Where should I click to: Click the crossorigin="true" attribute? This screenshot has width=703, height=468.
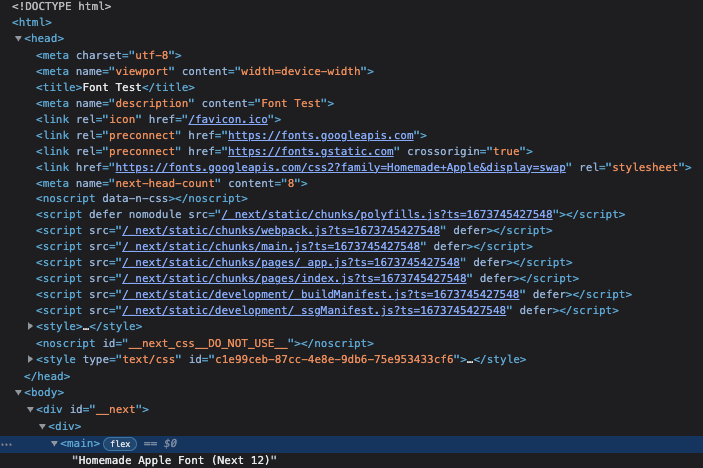click(x=466, y=152)
